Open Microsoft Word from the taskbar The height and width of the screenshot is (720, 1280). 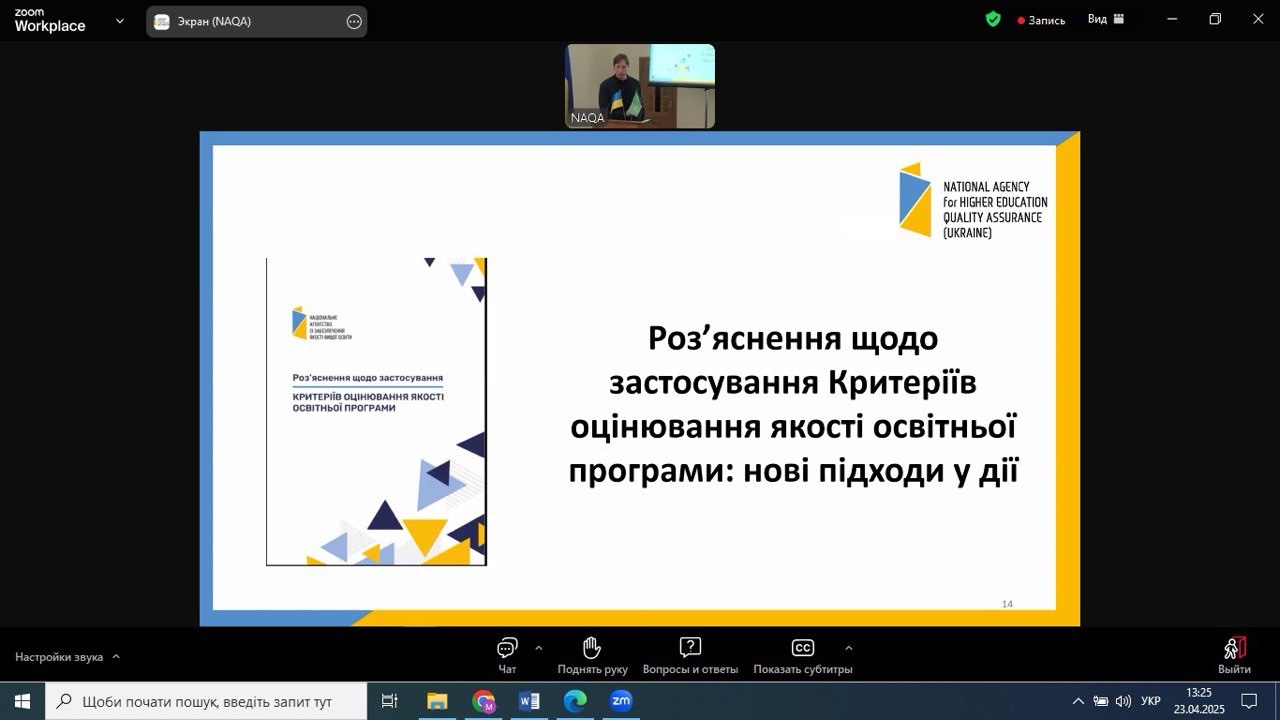[x=529, y=701]
